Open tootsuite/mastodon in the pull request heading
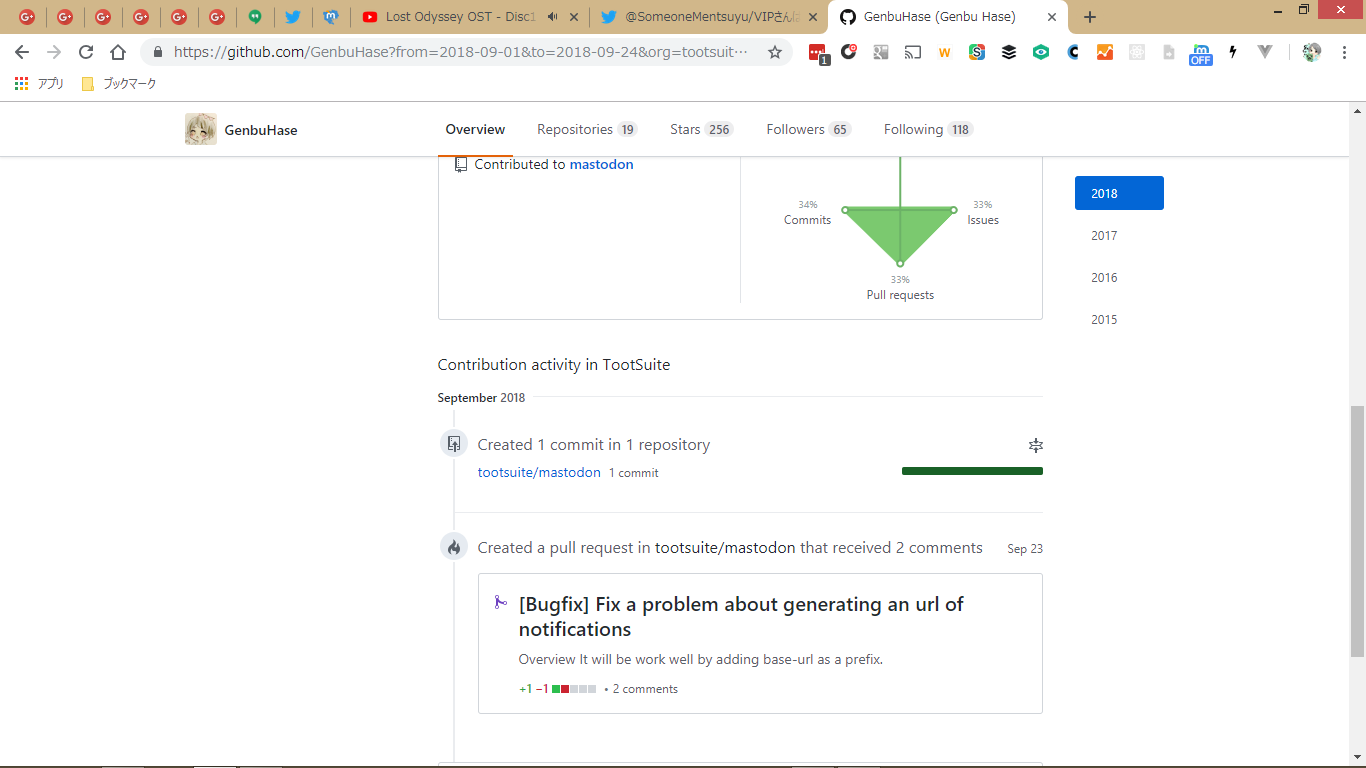 [x=725, y=548]
